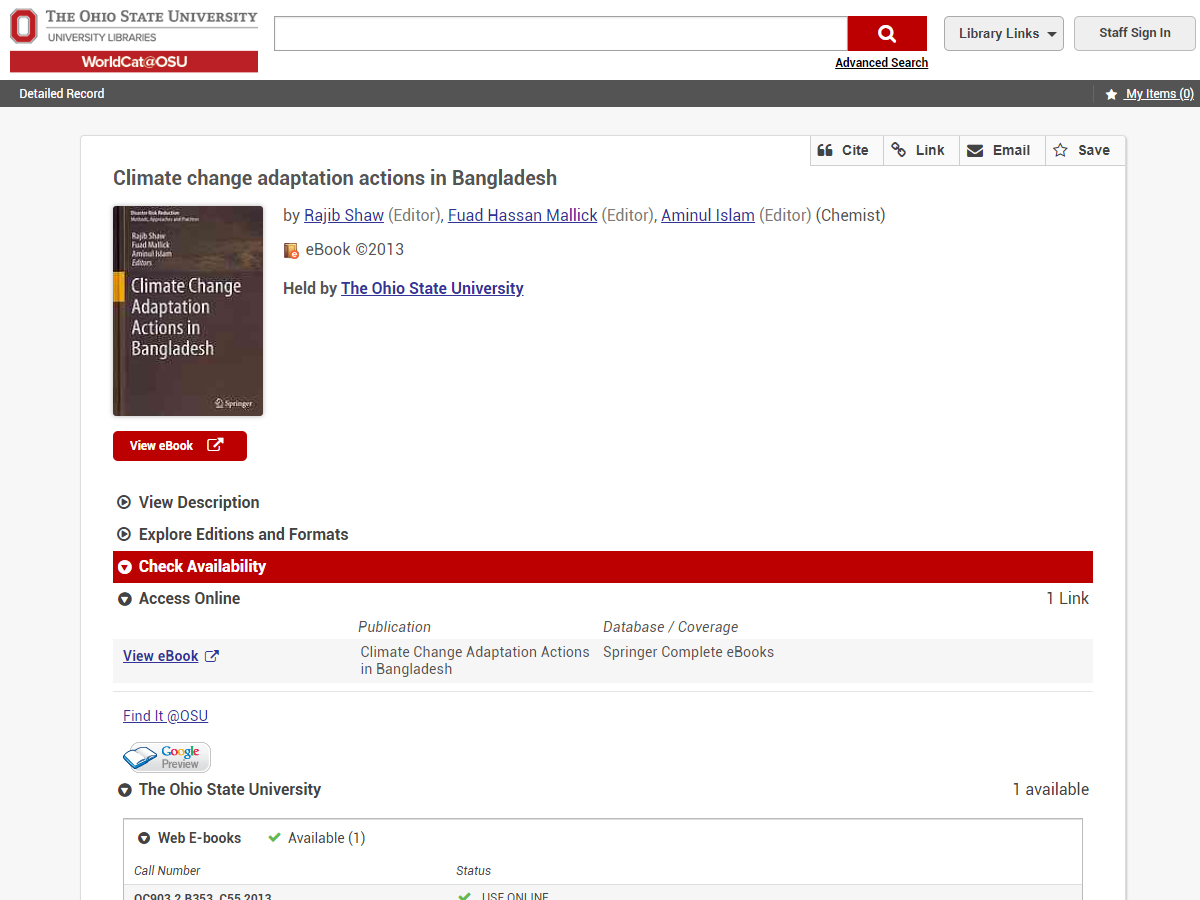Viewport: 1200px width, 900px height.
Task: Click the book cover thumbnail
Action: point(188,311)
